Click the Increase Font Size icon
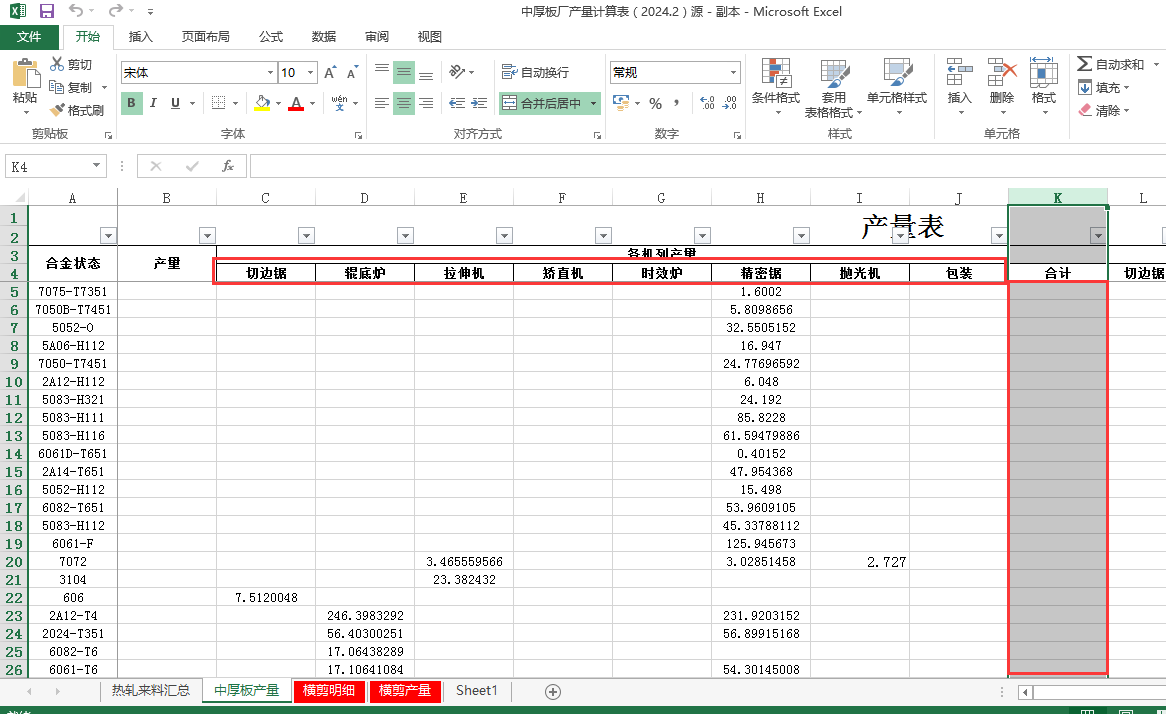Viewport: 1166px width, 714px height. click(x=330, y=73)
